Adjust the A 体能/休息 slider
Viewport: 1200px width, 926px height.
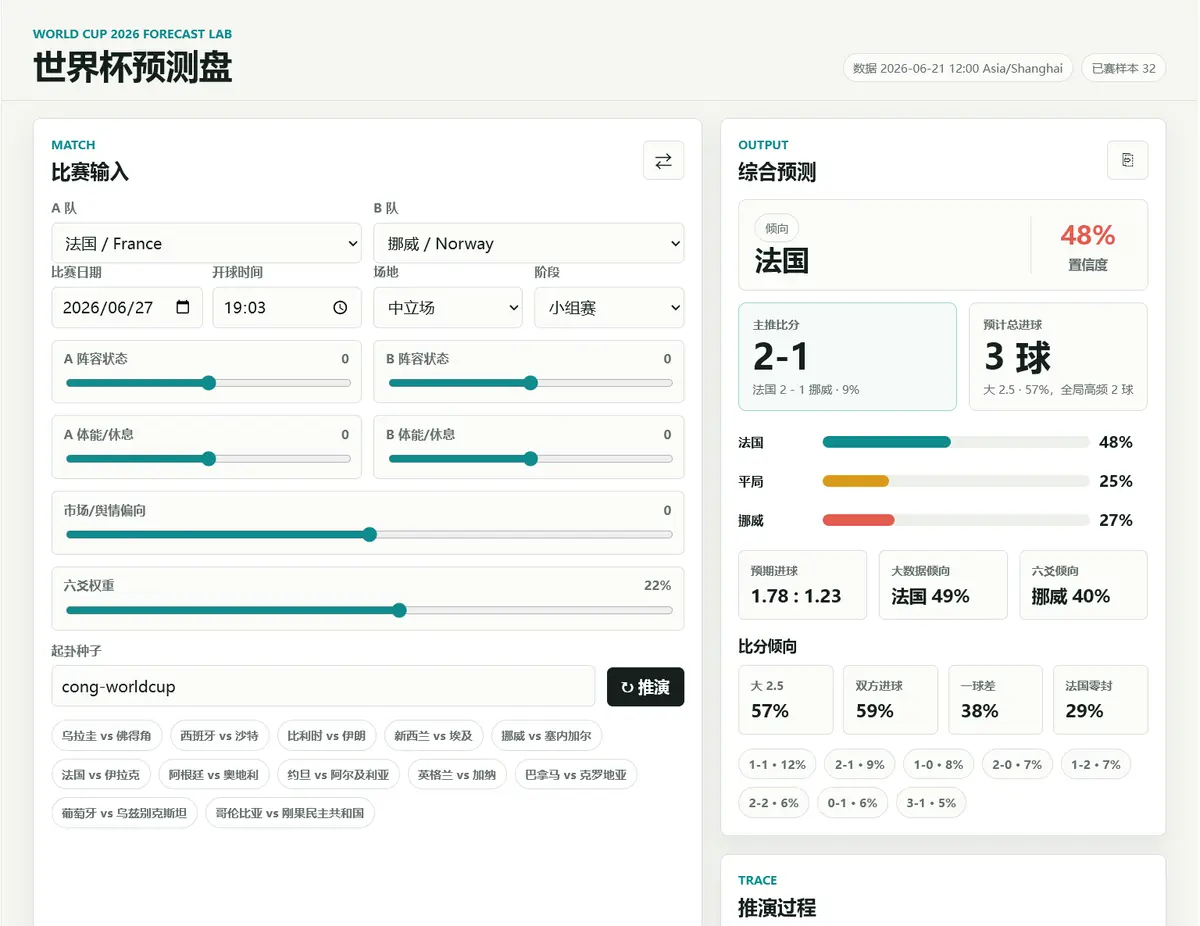click(208, 459)
